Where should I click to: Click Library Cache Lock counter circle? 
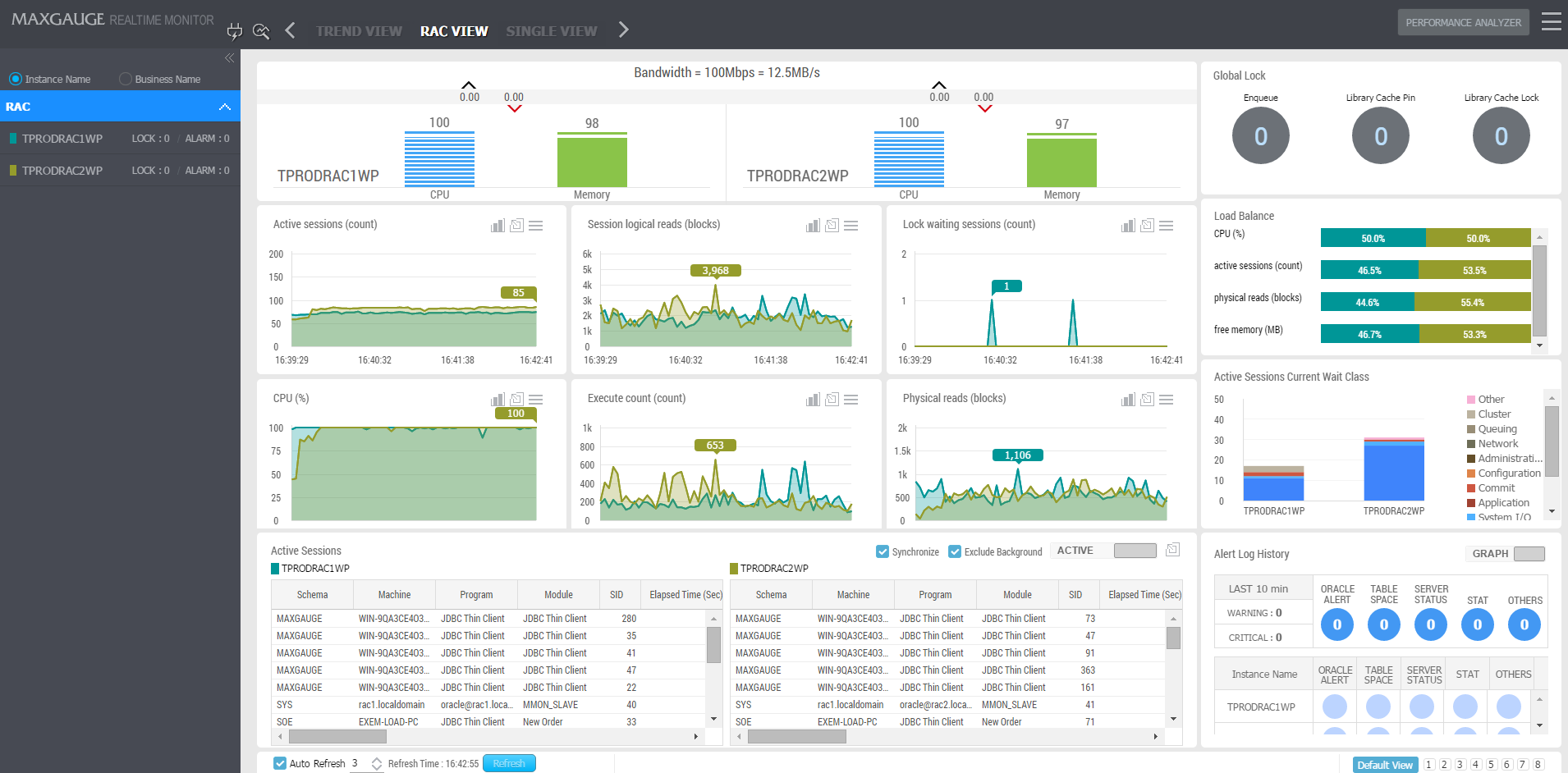point(1502,135)
